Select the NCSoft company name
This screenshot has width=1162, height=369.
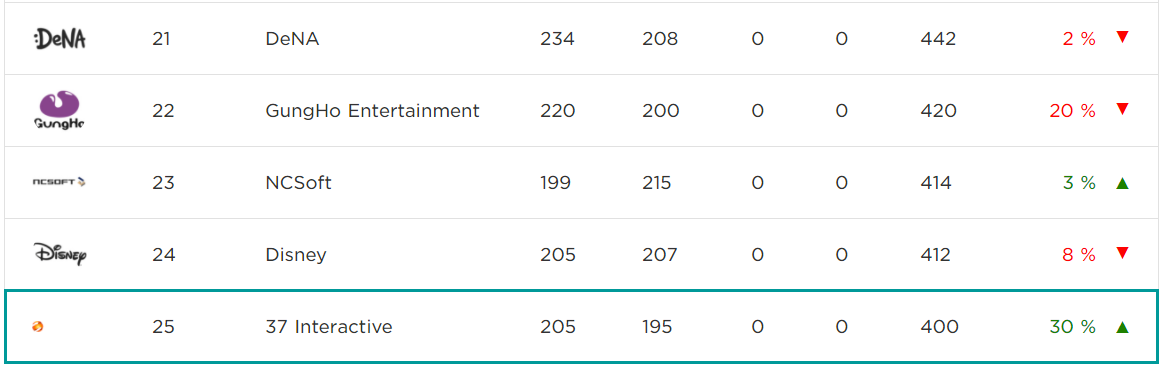pyautogui.click(x=298, y=183)
